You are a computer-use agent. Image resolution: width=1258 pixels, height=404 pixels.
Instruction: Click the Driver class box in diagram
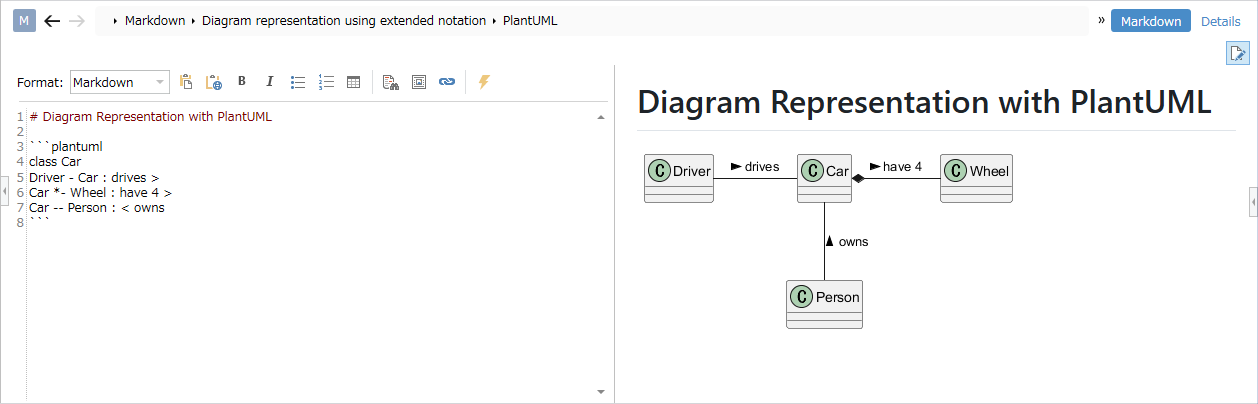(x=679, y=178)
